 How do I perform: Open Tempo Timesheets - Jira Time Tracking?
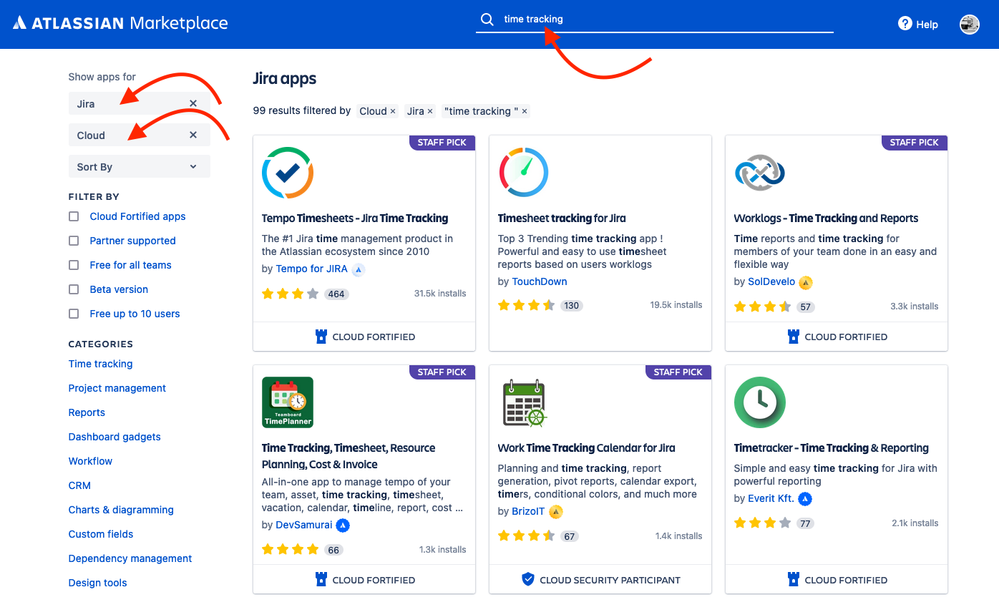click(355, 218)
